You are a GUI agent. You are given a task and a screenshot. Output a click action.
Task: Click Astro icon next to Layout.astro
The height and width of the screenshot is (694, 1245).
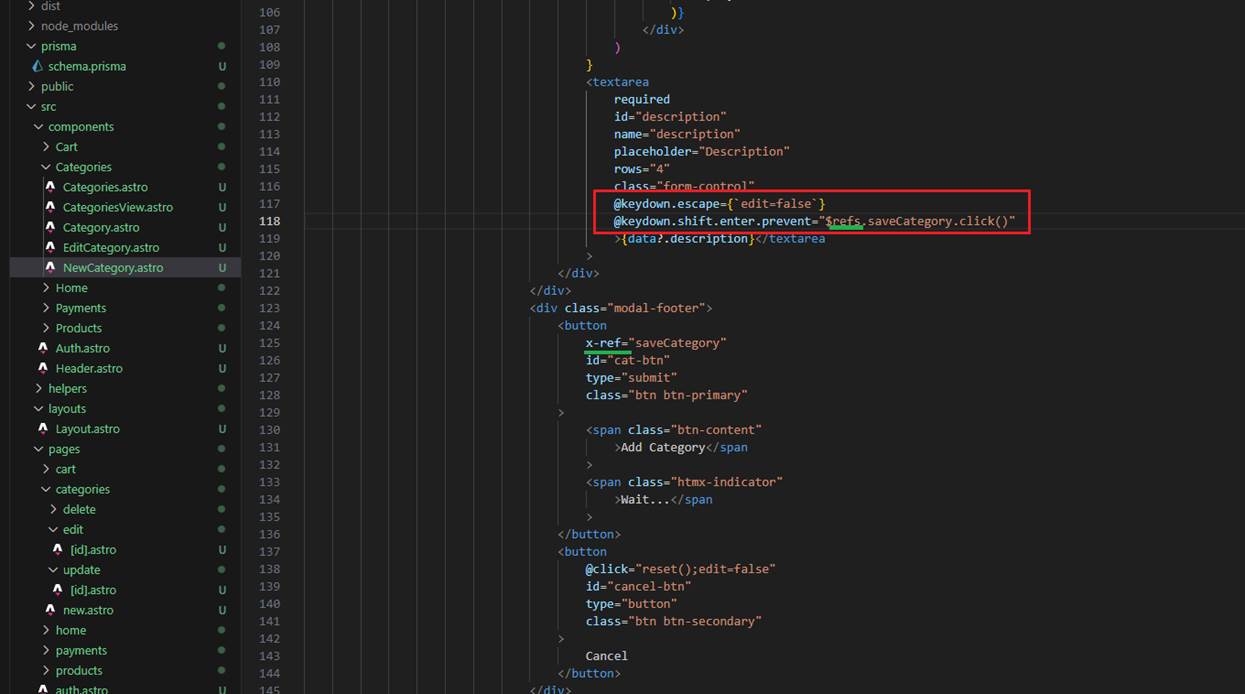click(x=43, y=428)
